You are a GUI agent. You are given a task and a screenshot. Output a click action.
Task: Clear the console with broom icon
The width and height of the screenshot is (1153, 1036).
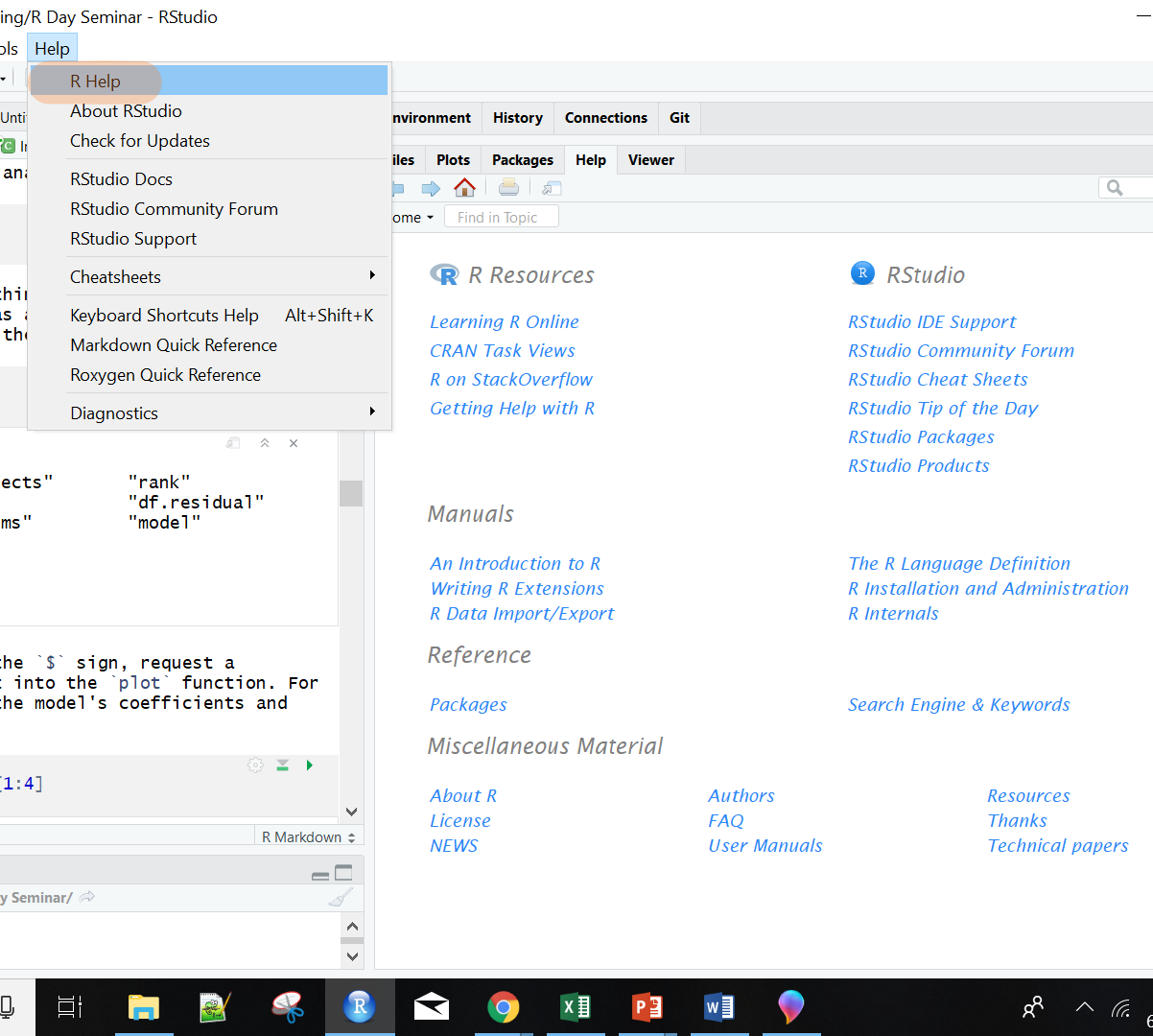341,898
